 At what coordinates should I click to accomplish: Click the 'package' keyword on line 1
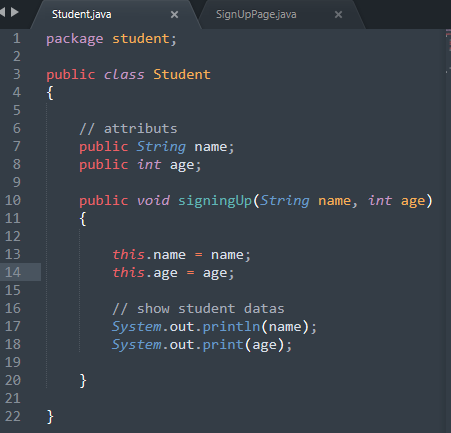[75, 39]
